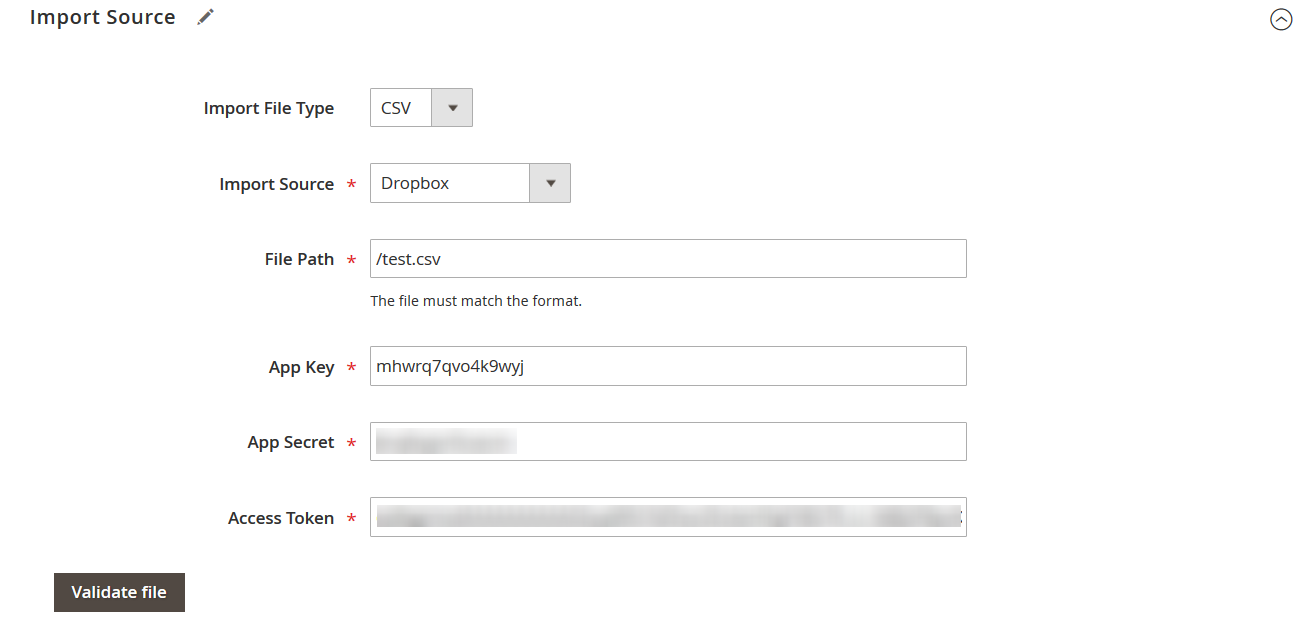Click the Access Token label
The image size is (1310, 635).
(x=281, y=518)
